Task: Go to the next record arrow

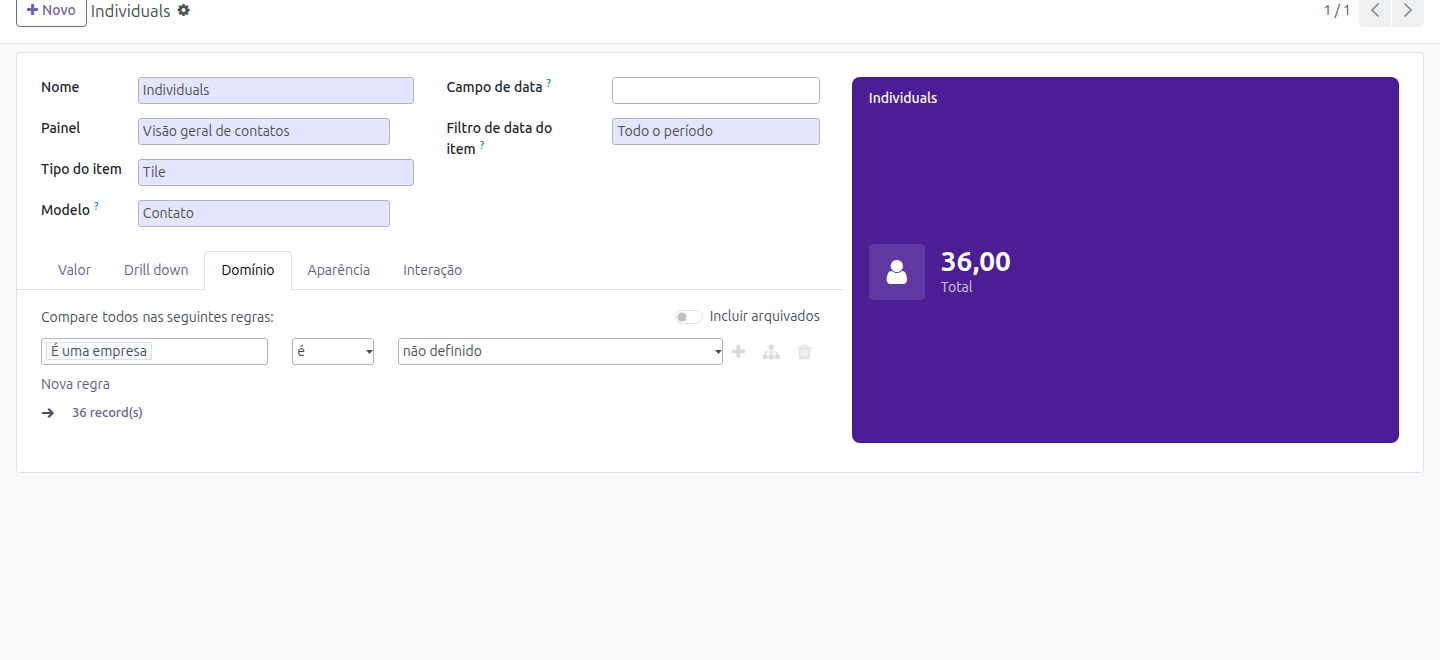Action: click(1408, 11)
